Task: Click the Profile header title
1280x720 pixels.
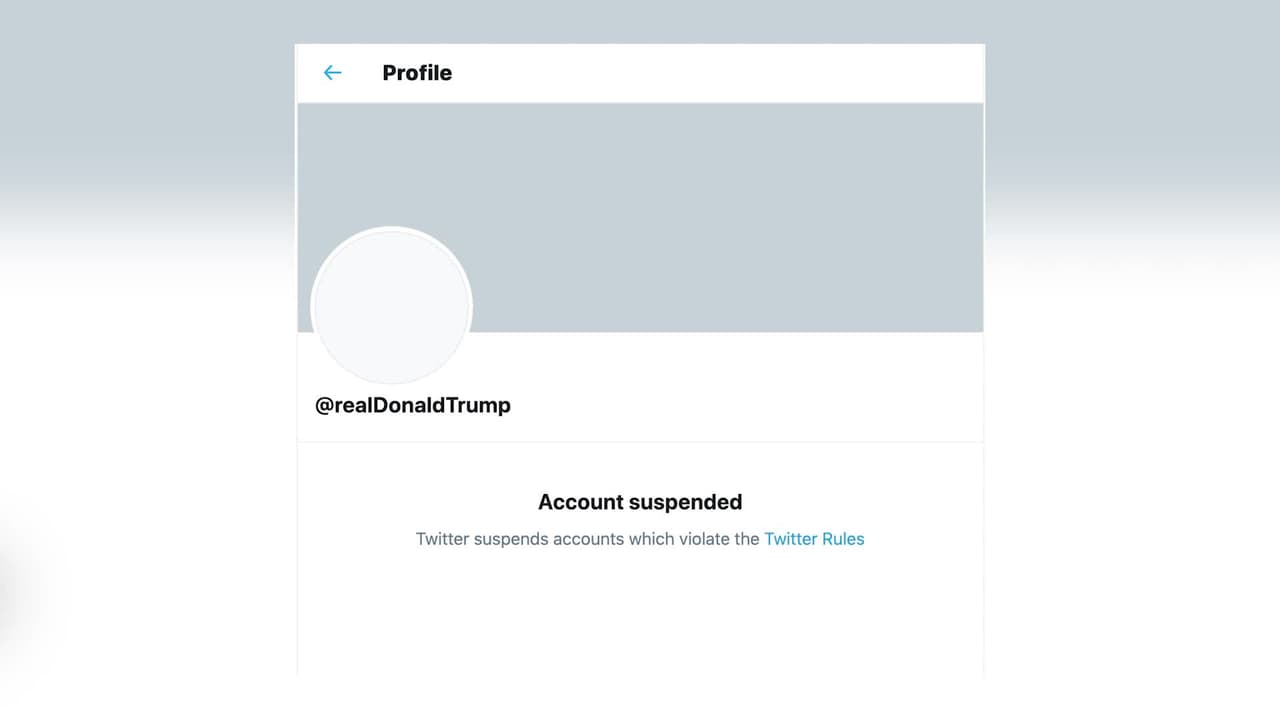Action: click(417, 73)
